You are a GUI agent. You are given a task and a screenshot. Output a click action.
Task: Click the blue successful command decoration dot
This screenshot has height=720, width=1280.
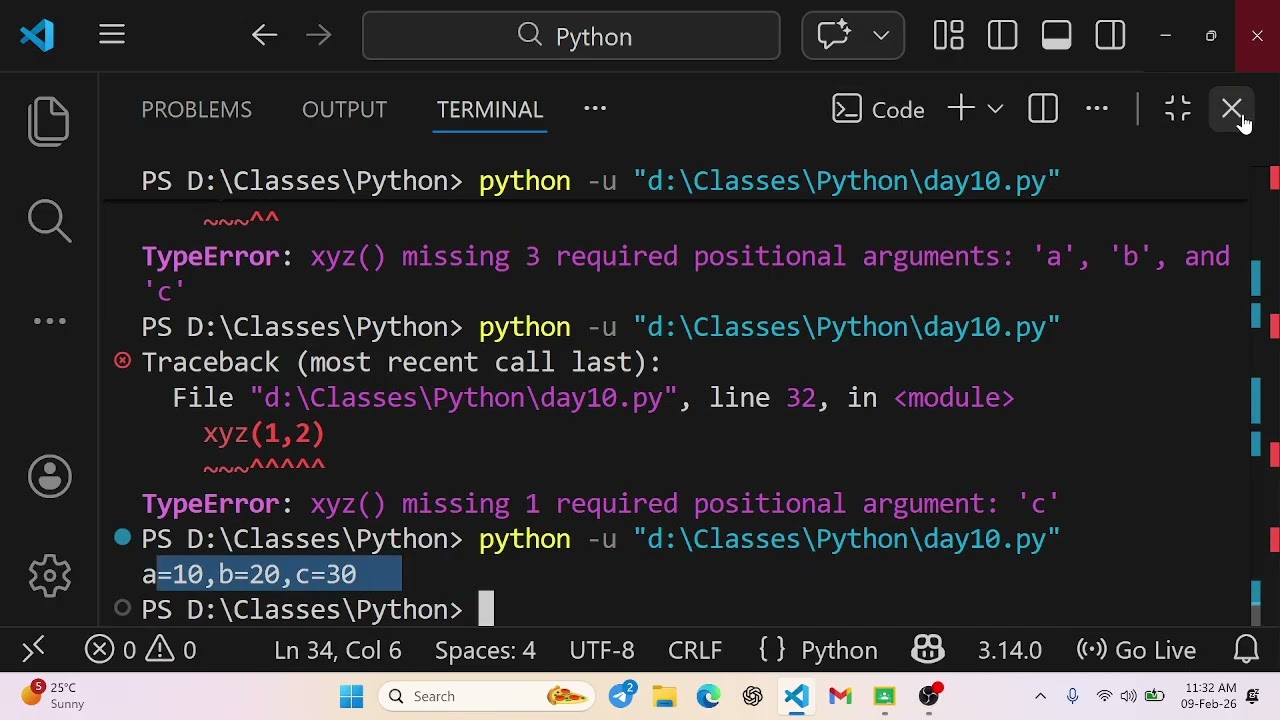click(122, 538)
